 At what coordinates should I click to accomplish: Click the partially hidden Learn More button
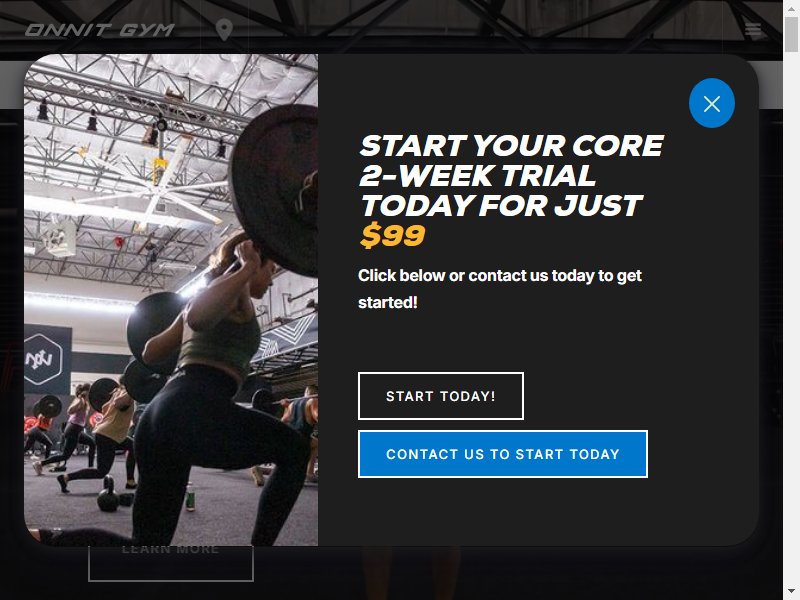coord(171,563)
